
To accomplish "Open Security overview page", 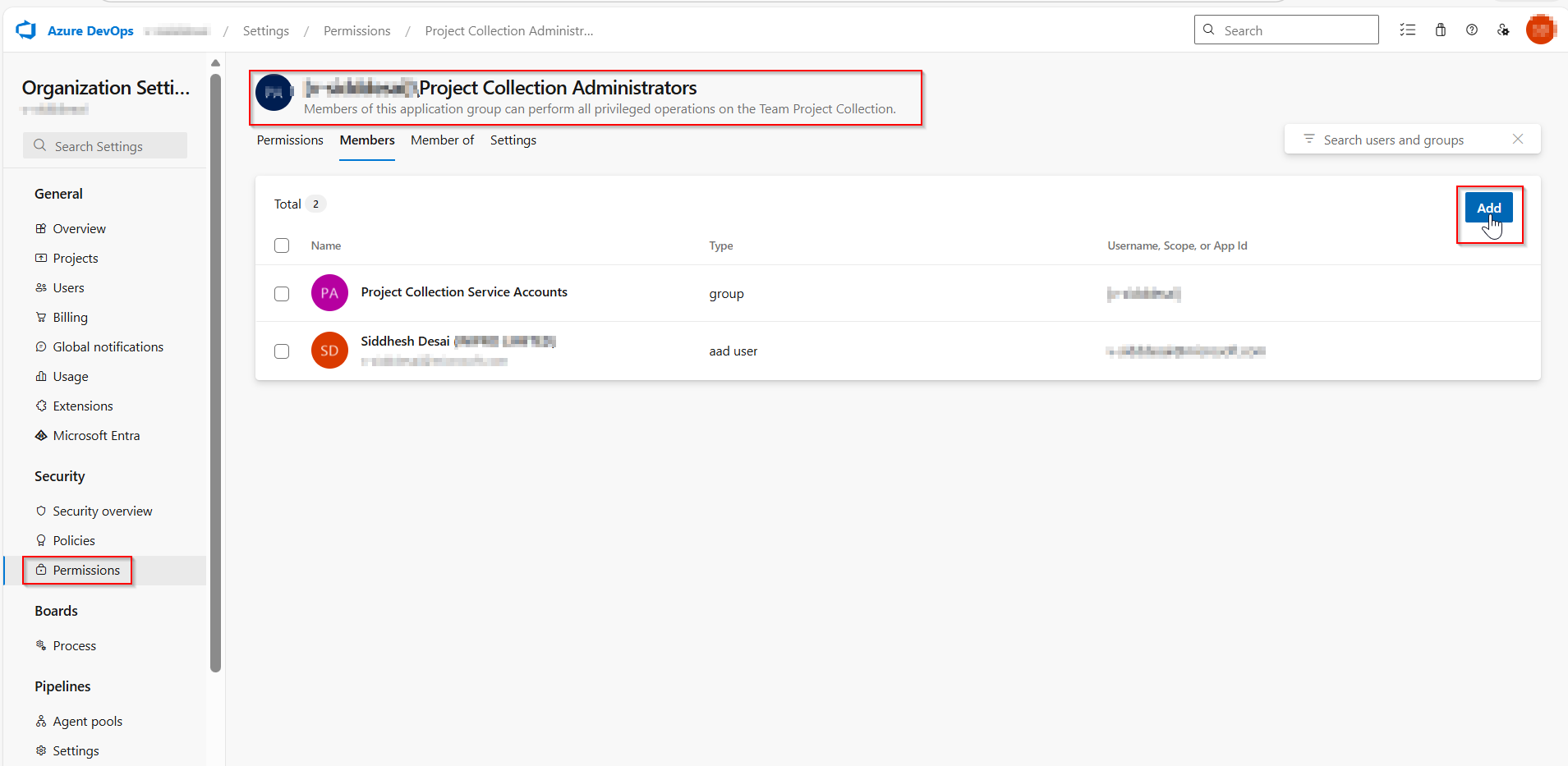I will (x=103, y=511).
